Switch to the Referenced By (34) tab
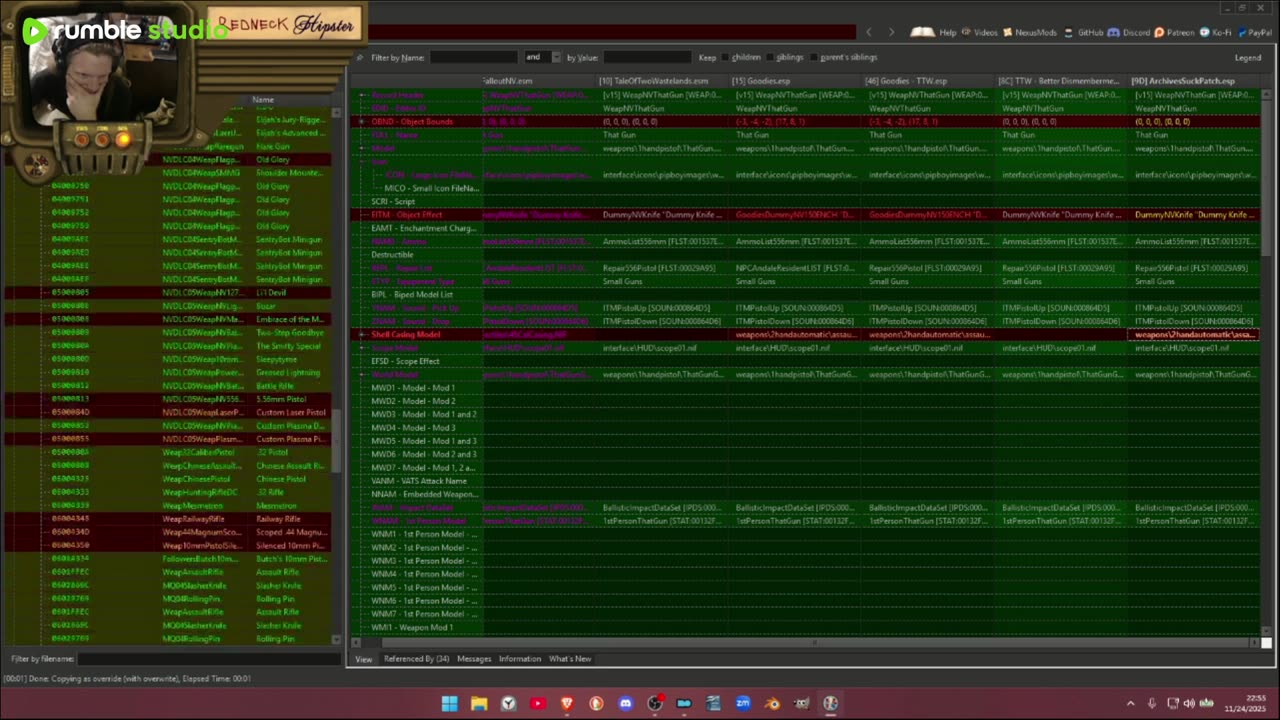 pyautogui.click(x=416, y=659)
